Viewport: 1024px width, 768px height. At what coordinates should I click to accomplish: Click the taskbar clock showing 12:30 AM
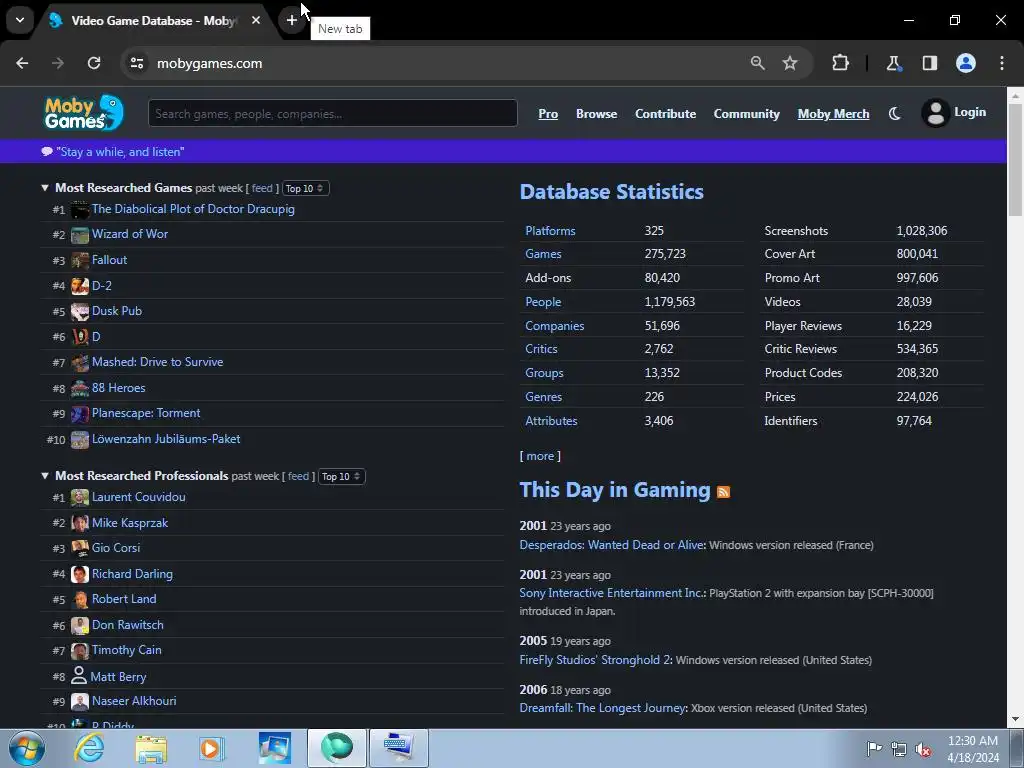(973, 748)
